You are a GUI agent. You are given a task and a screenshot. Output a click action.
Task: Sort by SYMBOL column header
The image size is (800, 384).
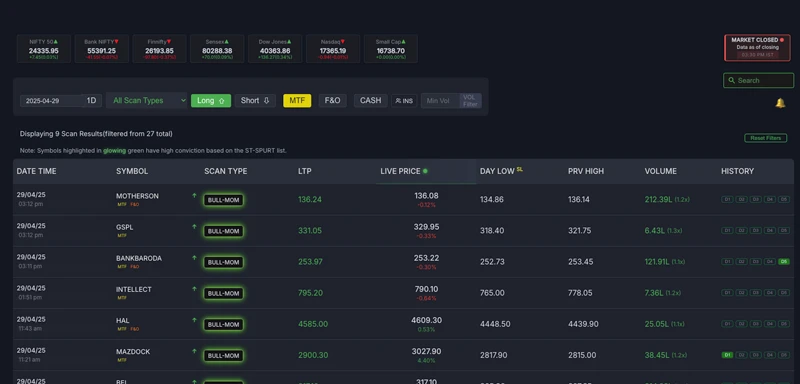132,171
